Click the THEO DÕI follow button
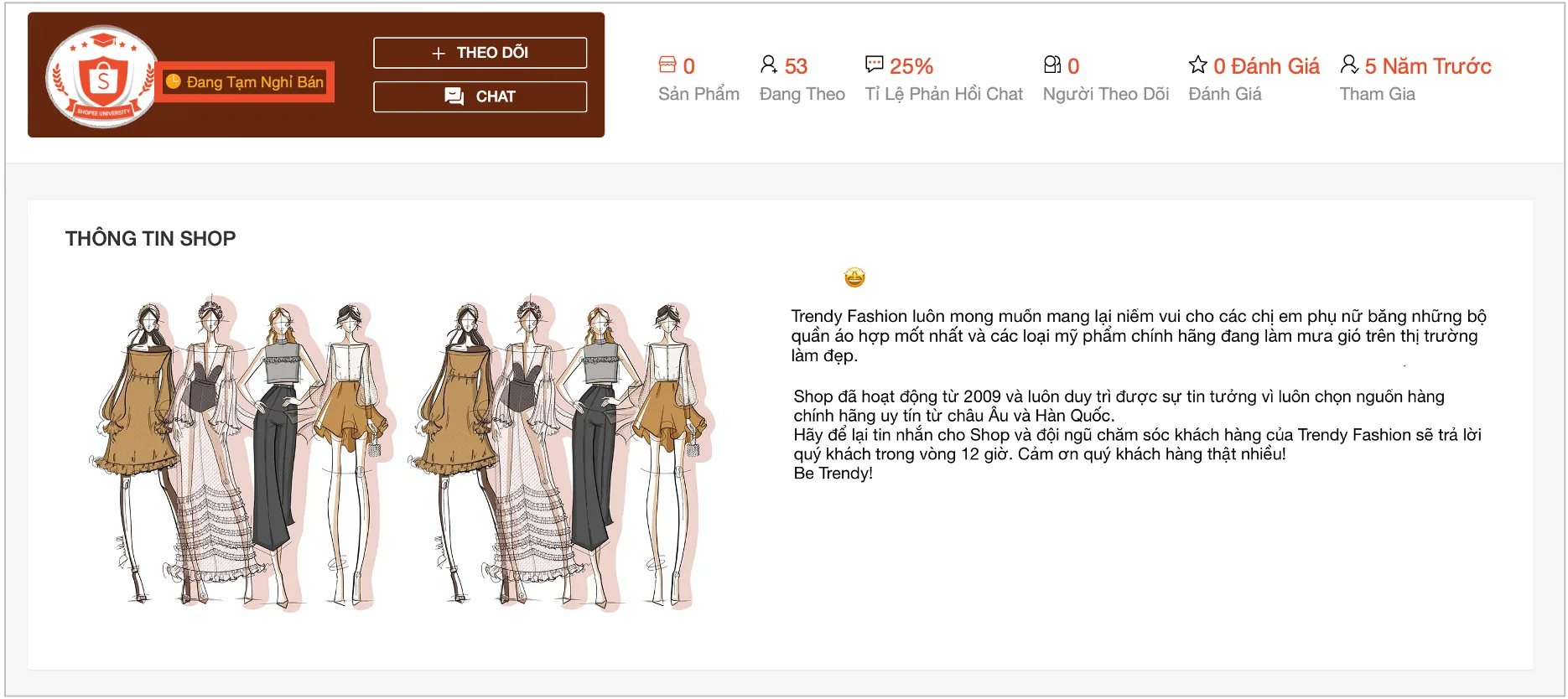Screen dimensions: 1568x699 [x=480, y=53]
